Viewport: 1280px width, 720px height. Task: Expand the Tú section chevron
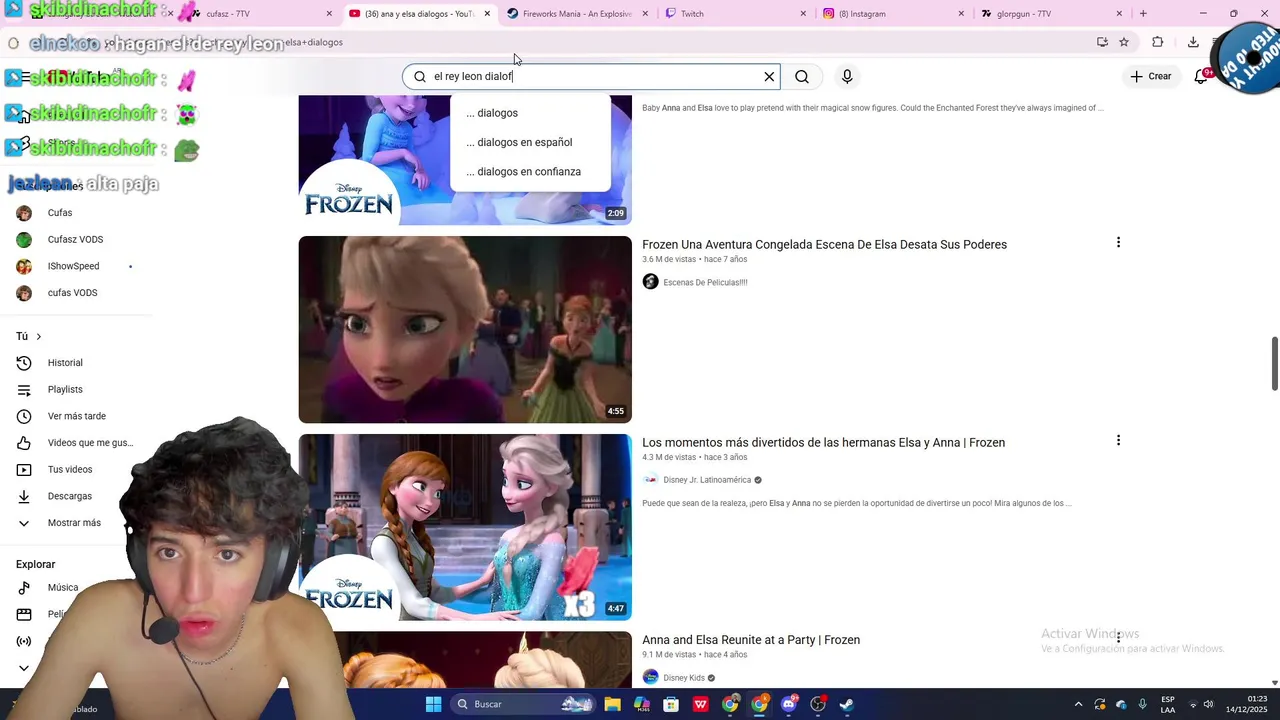[38, 336]
